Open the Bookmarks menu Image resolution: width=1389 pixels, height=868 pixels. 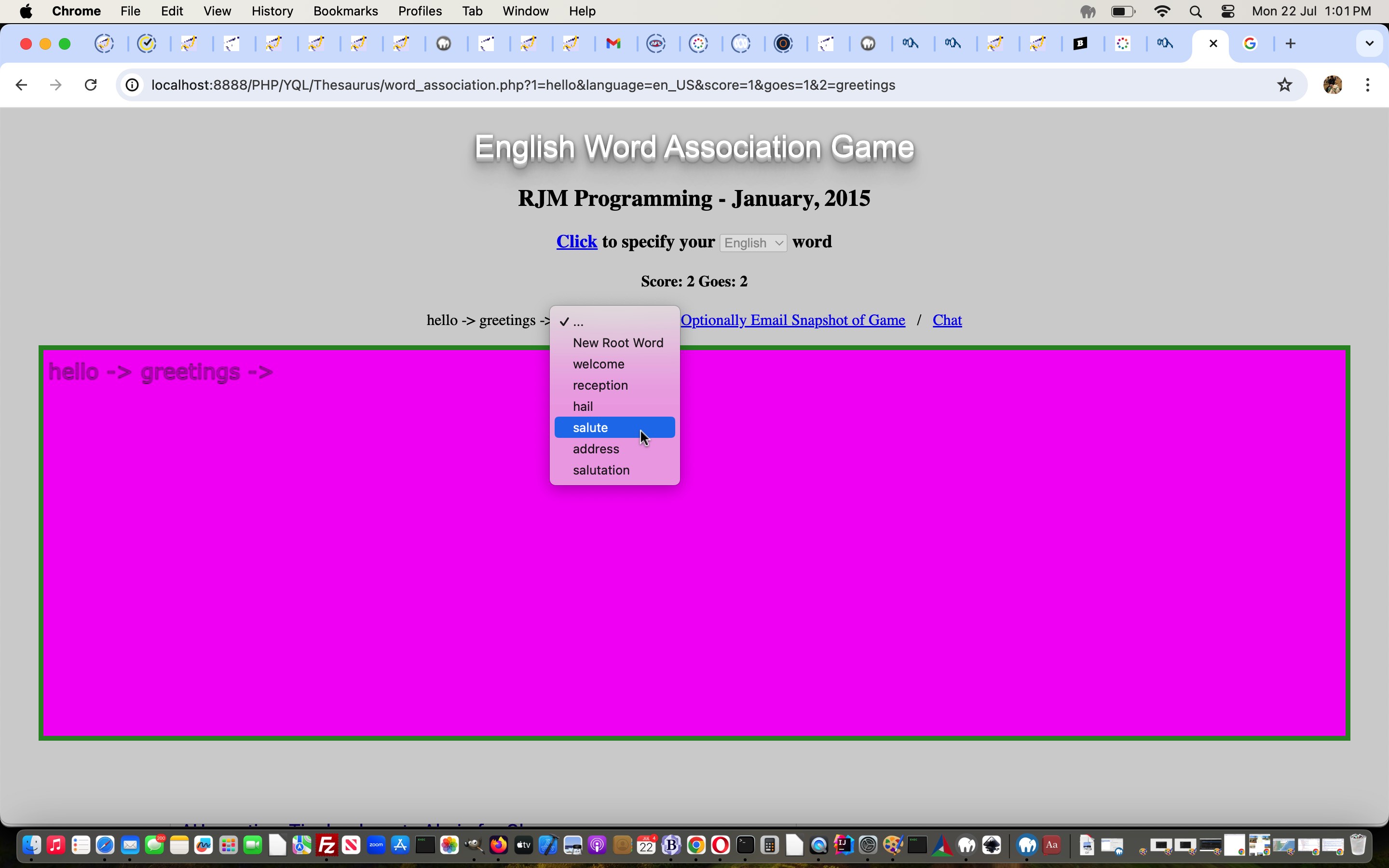point(345,11)
